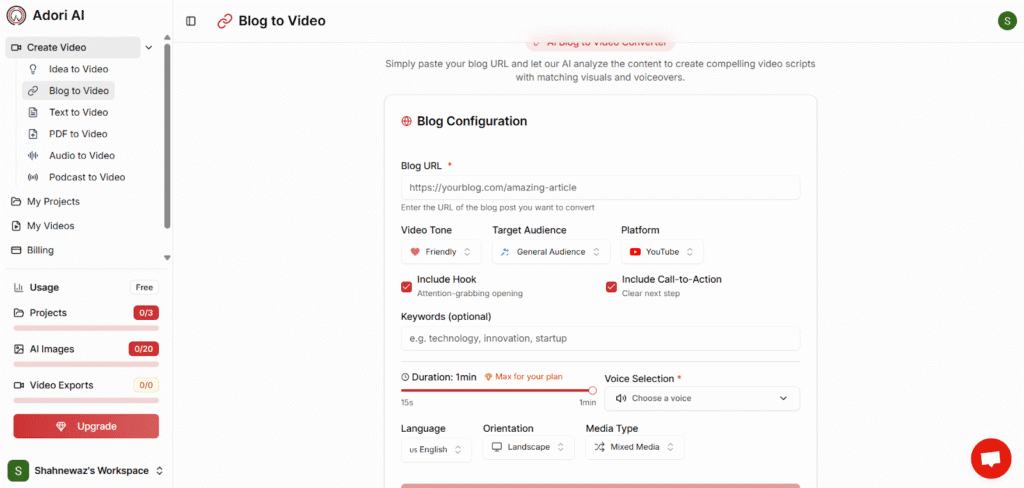
Task: Click the sidebar scrollbar thumb
Action: point(167,136)
